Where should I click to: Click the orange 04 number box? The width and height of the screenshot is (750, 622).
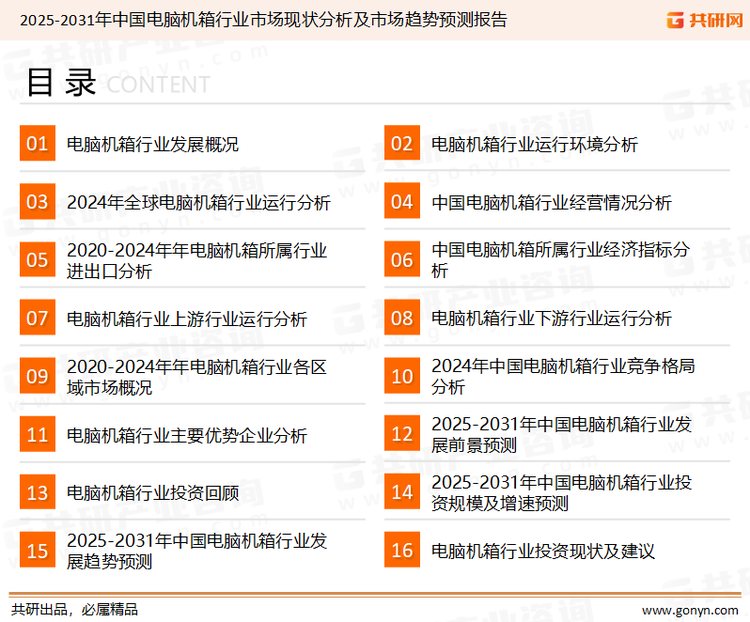(402, 201)
